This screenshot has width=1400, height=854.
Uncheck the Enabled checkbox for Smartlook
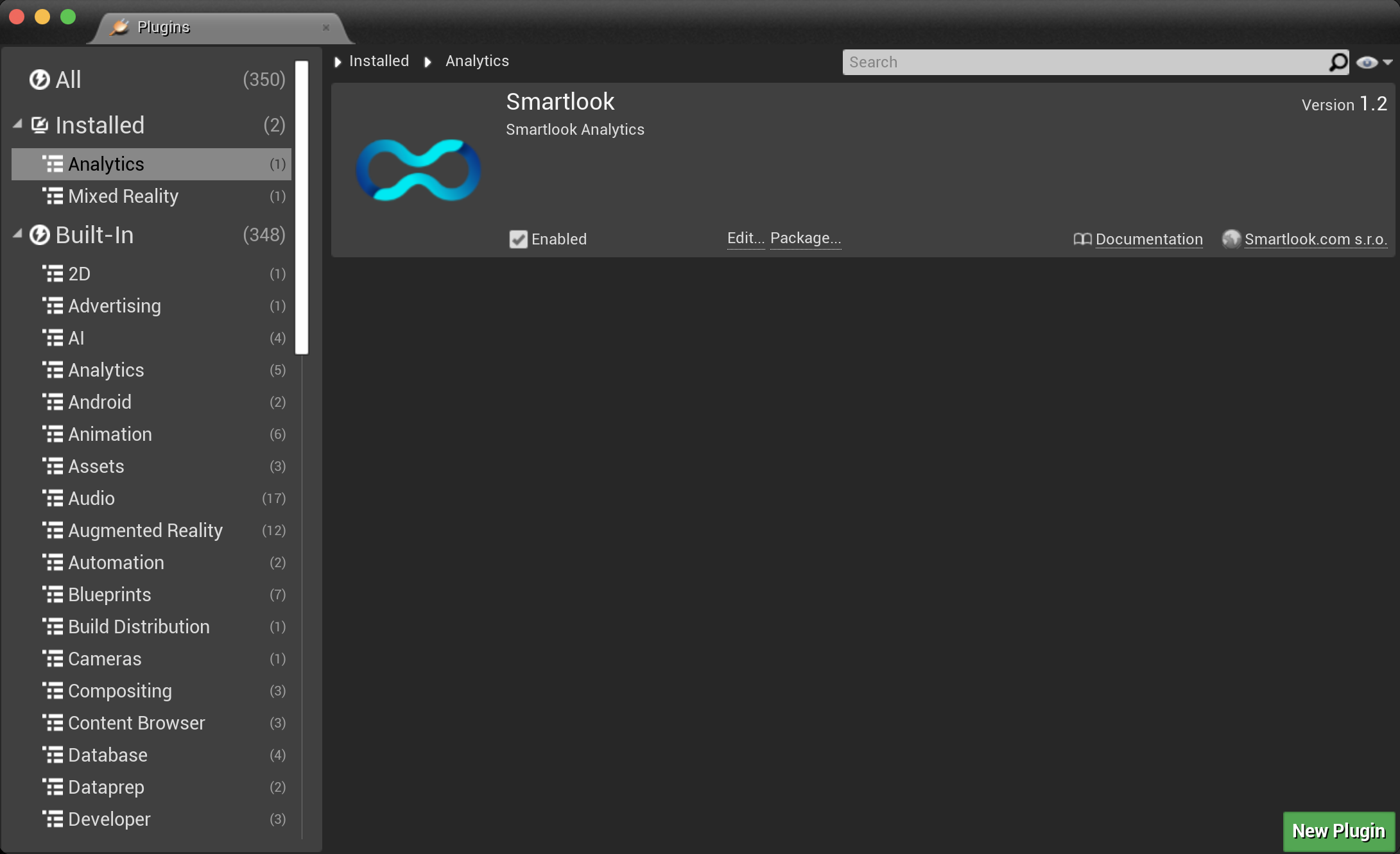point(518,239)
